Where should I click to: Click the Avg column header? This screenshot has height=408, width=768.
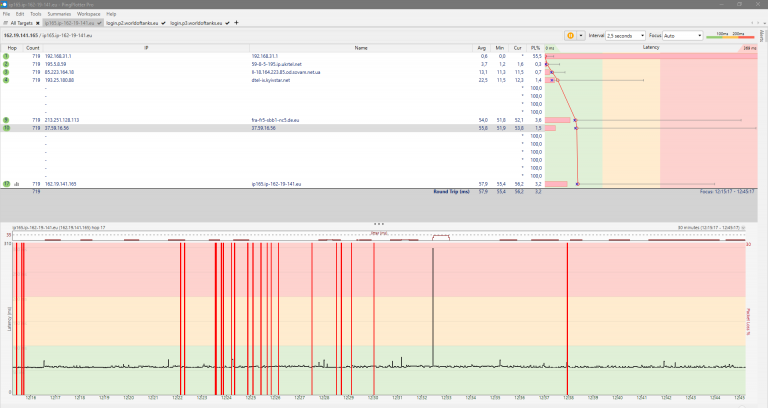pyautogui.click(x=483, y=47)
